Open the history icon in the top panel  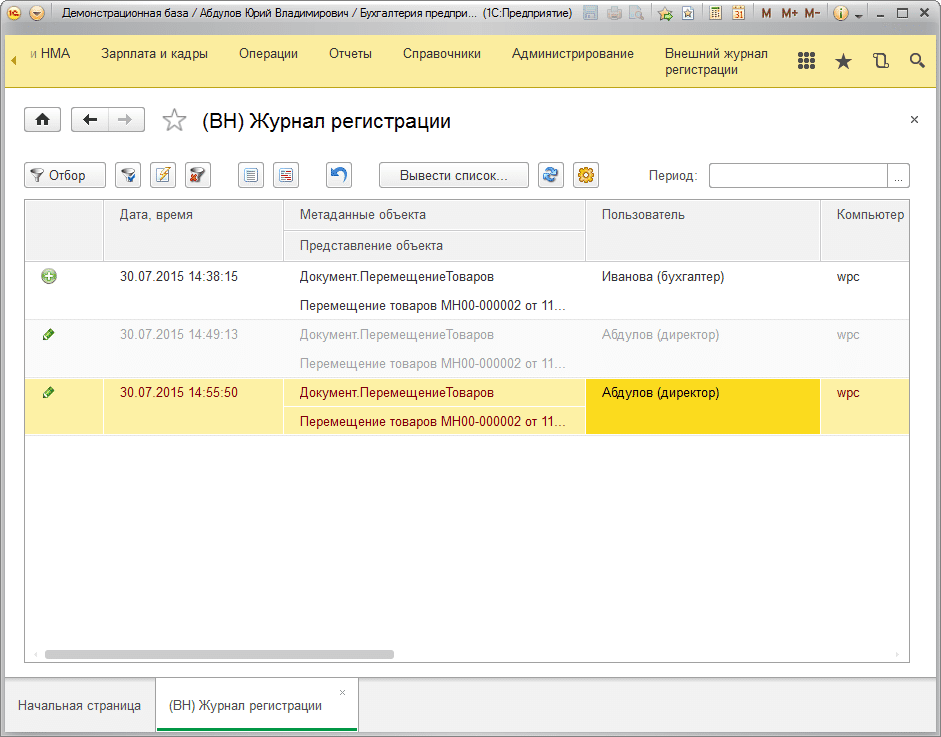point(880,61)
